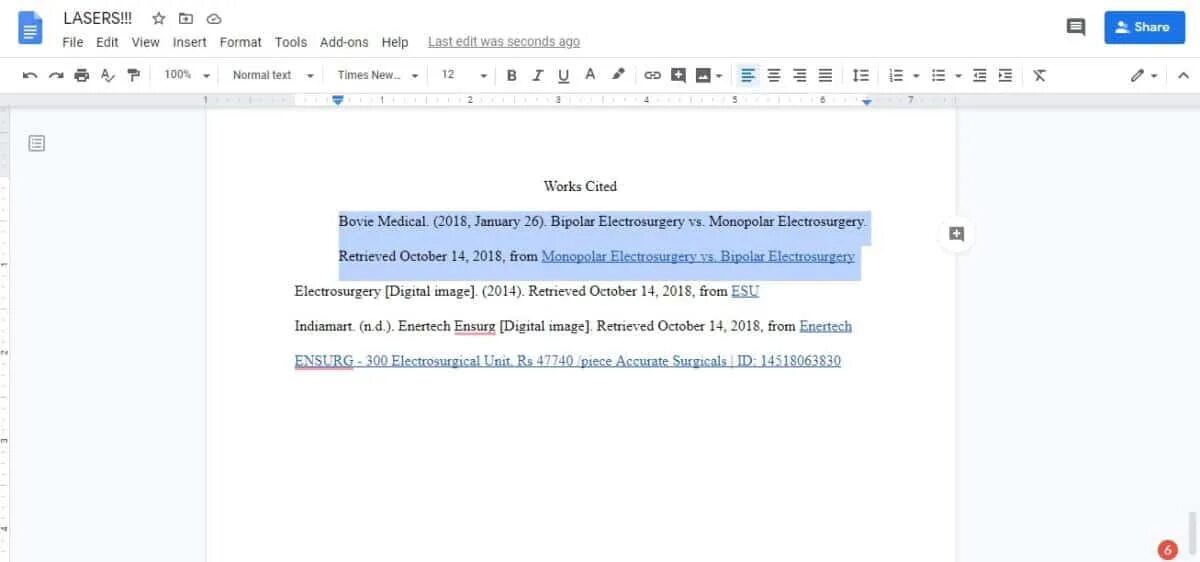Follow the Monopolar Electrosurgery vs. Bipolar link
Screen dimensions: 1200x562
pyautogui.click(x=698, y=256)
